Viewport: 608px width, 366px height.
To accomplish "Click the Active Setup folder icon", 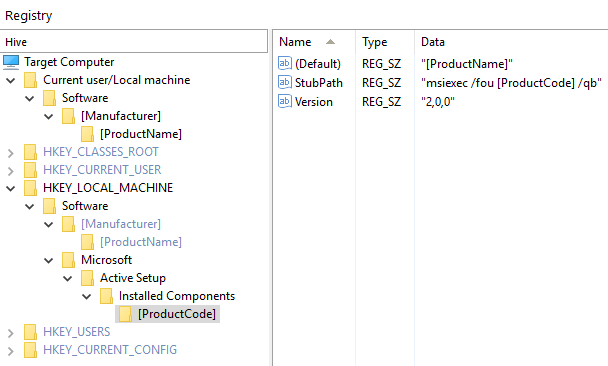I will coord(87,278).
